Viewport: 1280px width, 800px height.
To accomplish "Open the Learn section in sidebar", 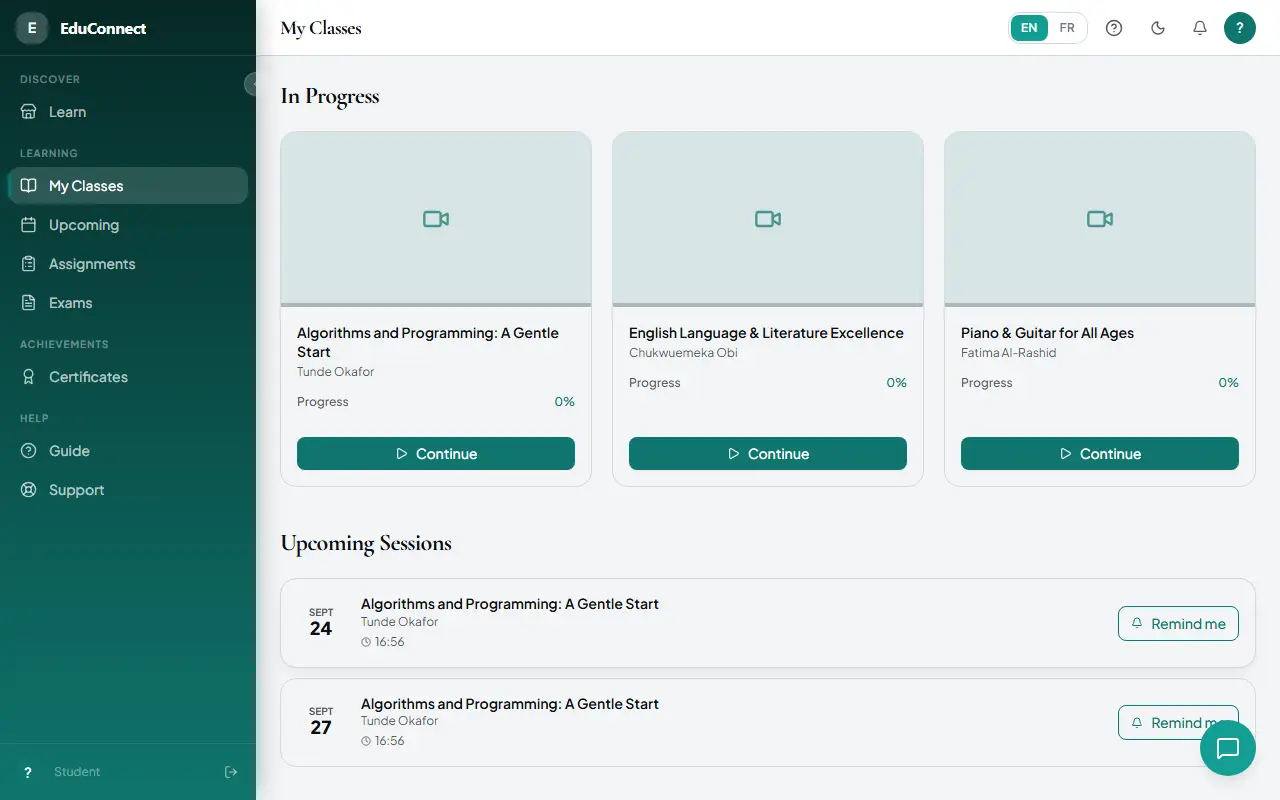I will [x=128, y=112].
